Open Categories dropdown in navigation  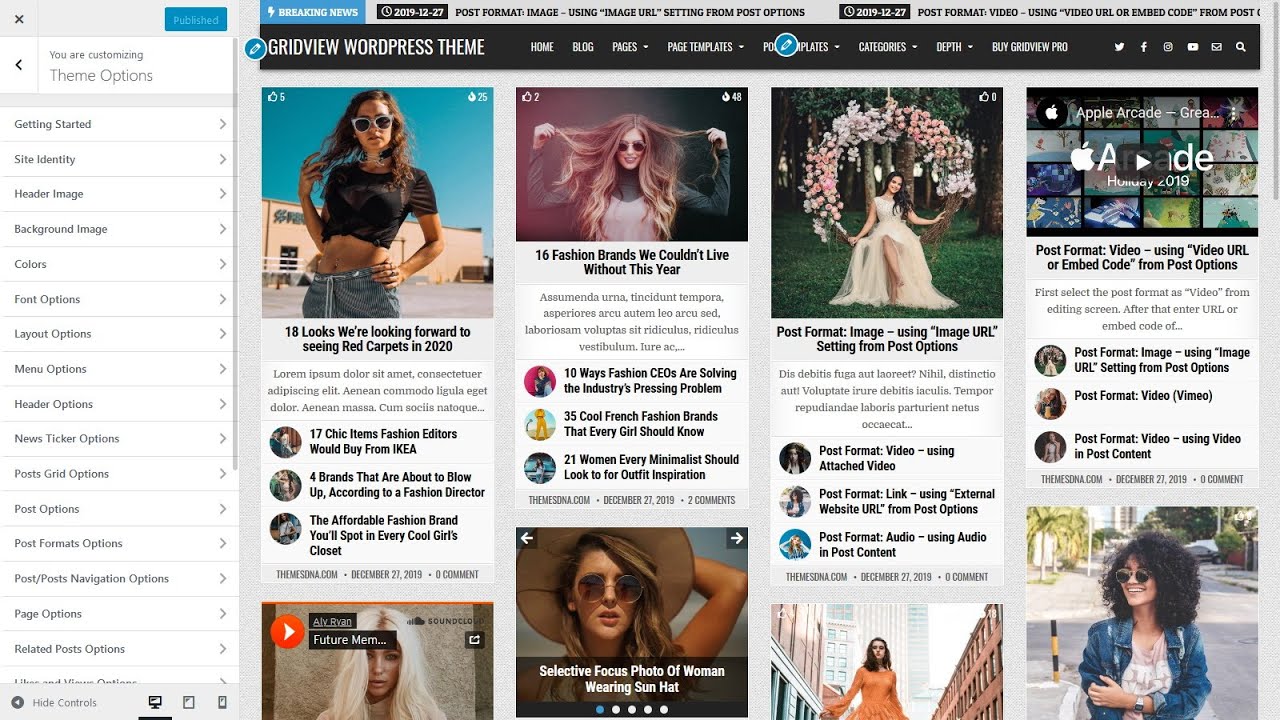(x=888, y=47)
